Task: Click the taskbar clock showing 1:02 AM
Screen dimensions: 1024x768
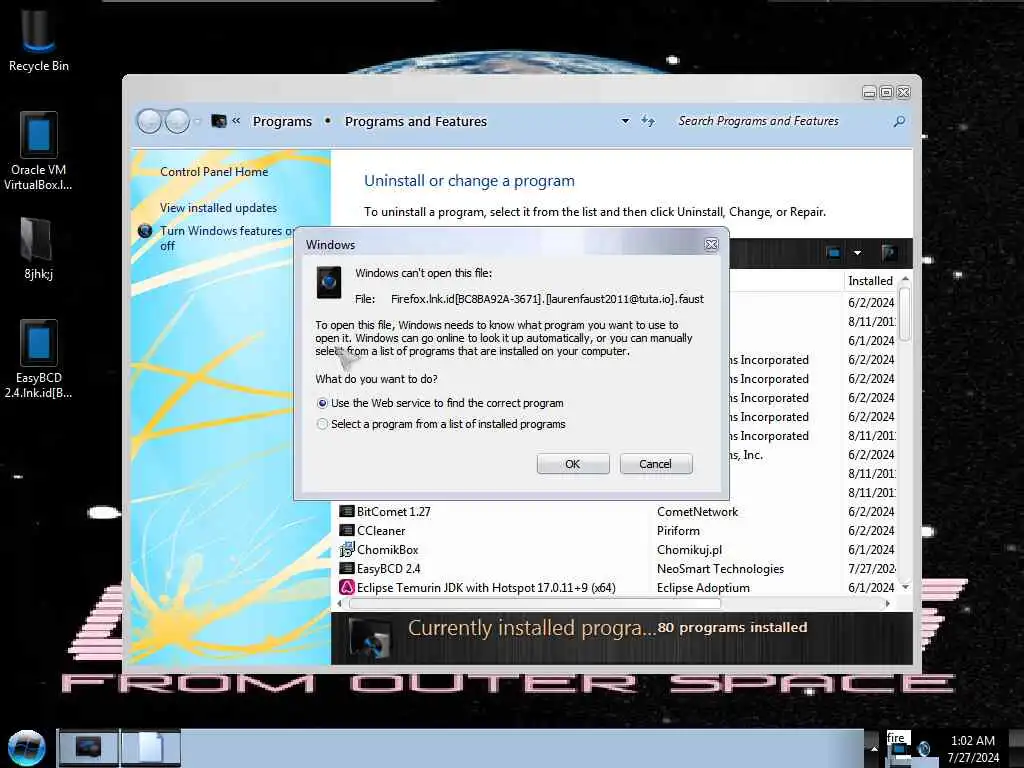Action: tap(973, 748)
